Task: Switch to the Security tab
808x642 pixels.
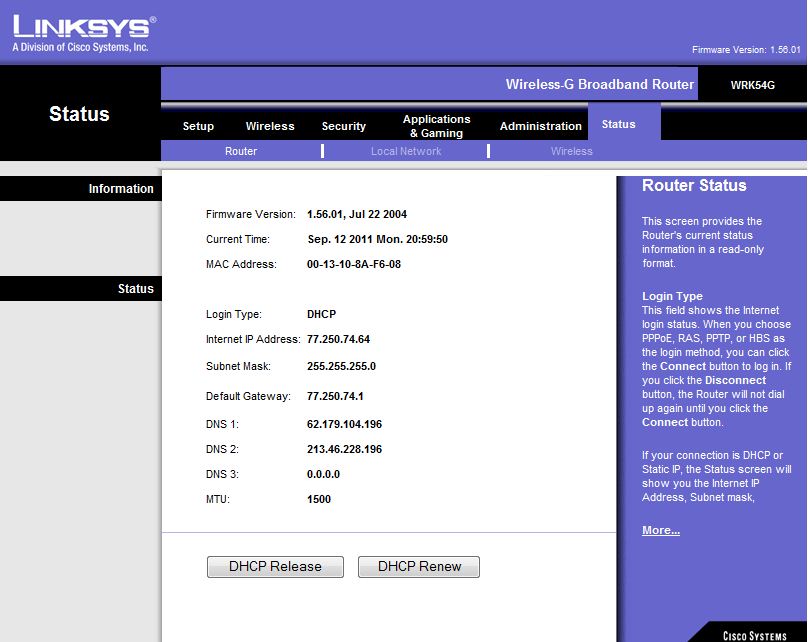Action: (x=344, y=126)
